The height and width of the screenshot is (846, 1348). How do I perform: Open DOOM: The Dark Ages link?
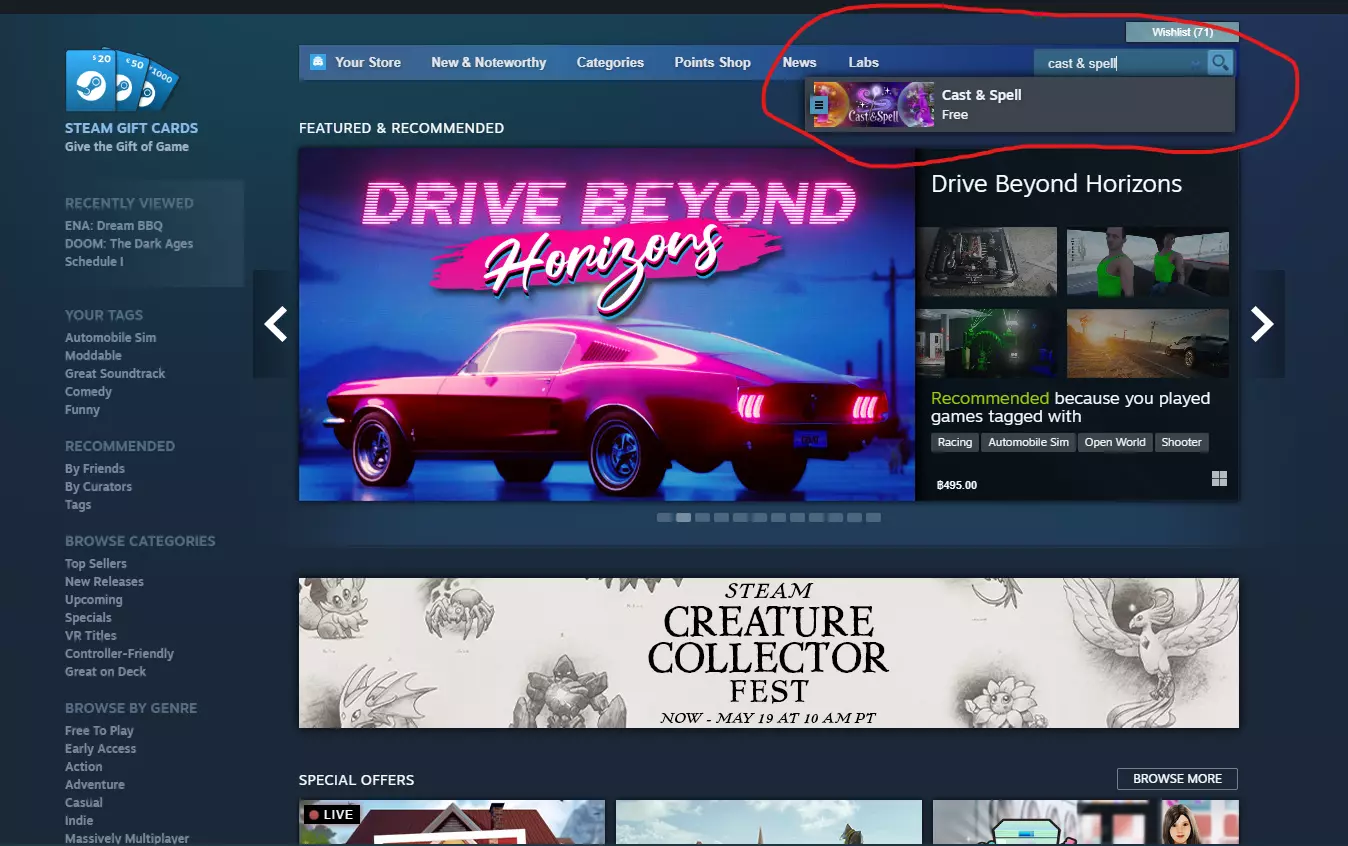click(x=129, y=244)
